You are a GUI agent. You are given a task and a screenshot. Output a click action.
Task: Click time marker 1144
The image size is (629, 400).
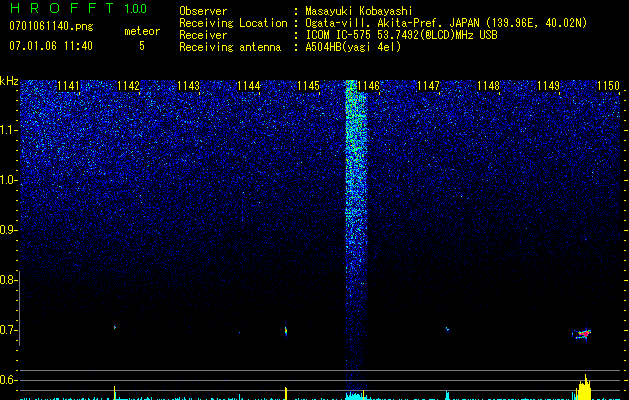248,85
